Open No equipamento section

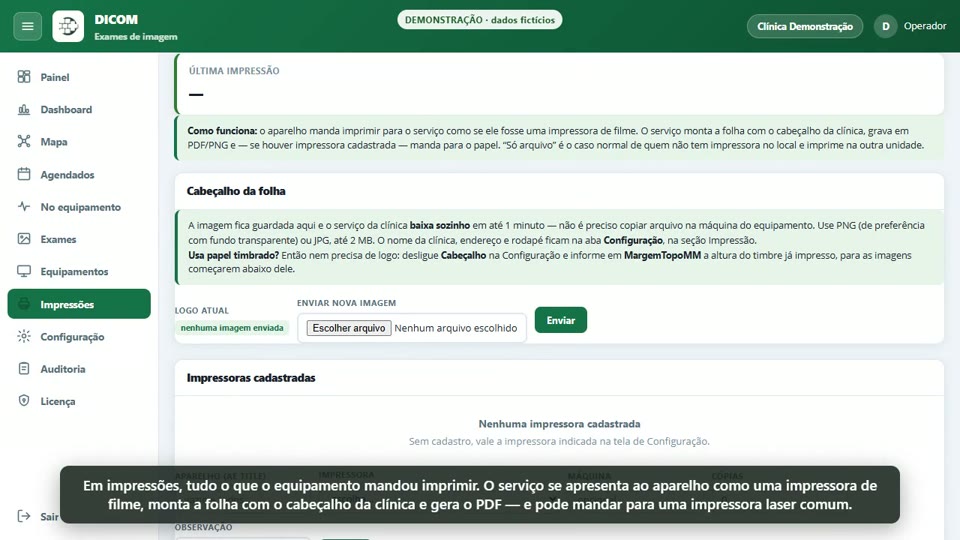tap(79, 207)
